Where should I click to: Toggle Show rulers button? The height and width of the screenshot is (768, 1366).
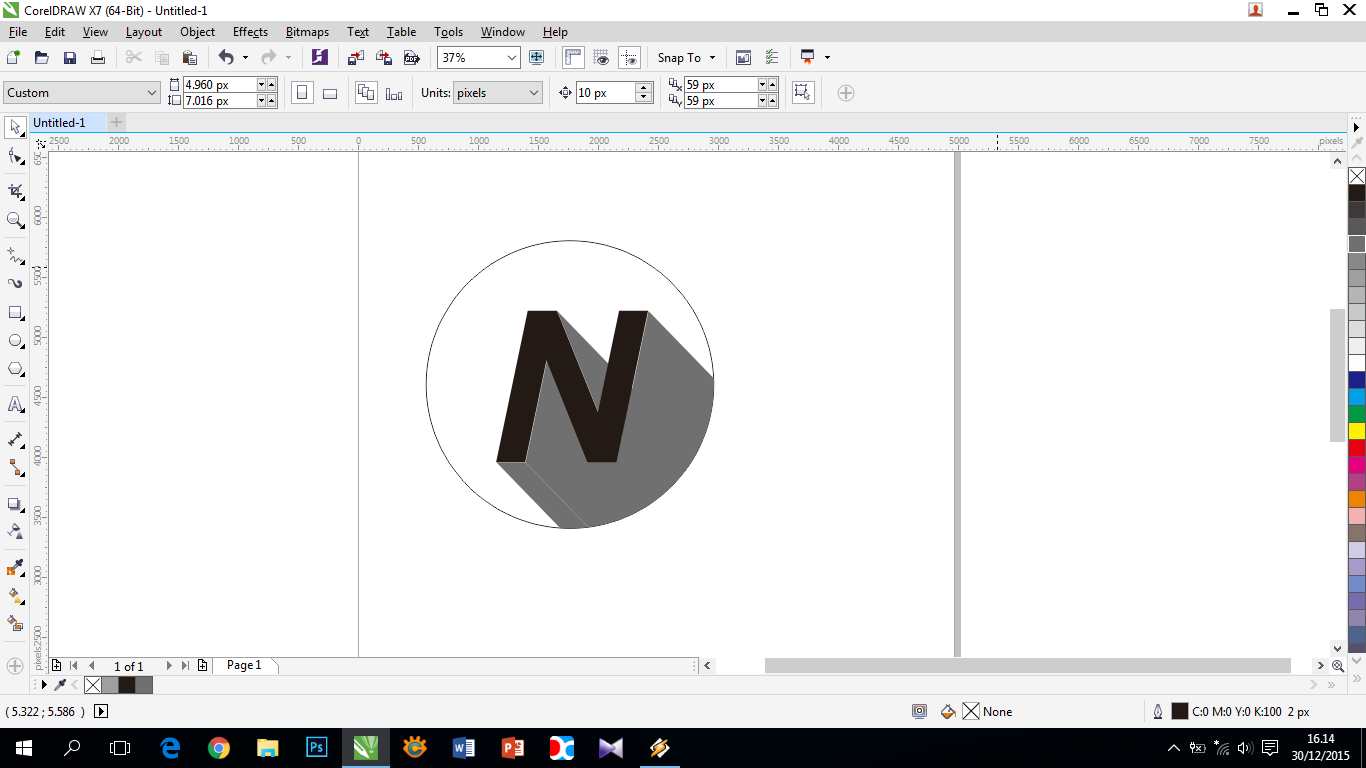tap(573, 58)
